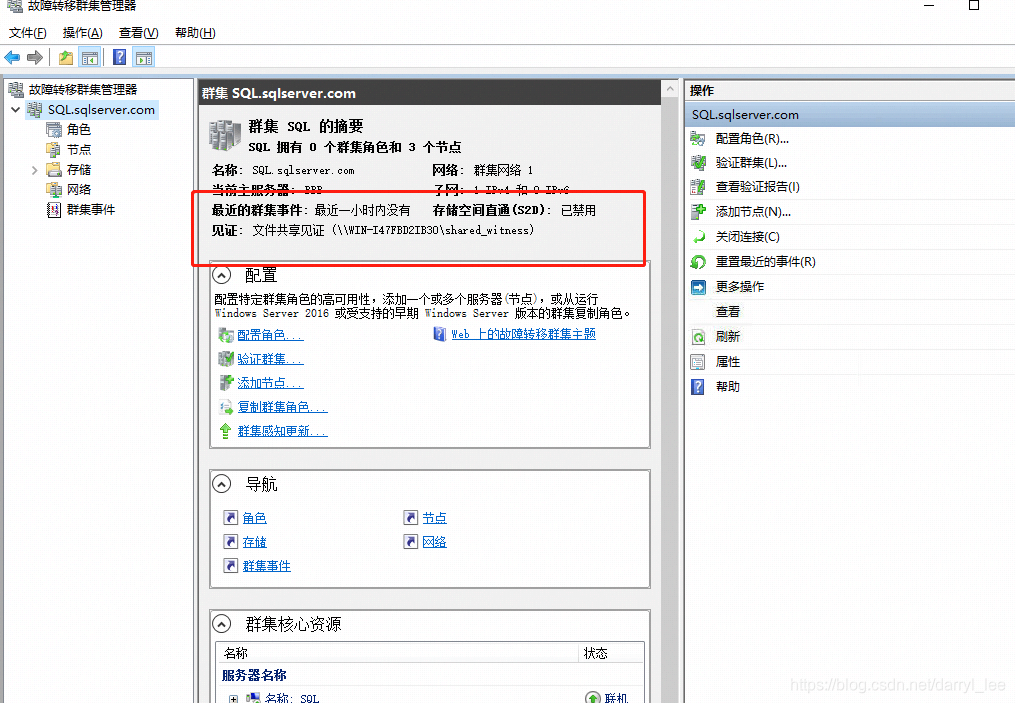Image resolution: width=1015 pixels, height=703 pixels.
Task: Collapse the 群集核心资源 section
Action: click(x=221, y=624)
